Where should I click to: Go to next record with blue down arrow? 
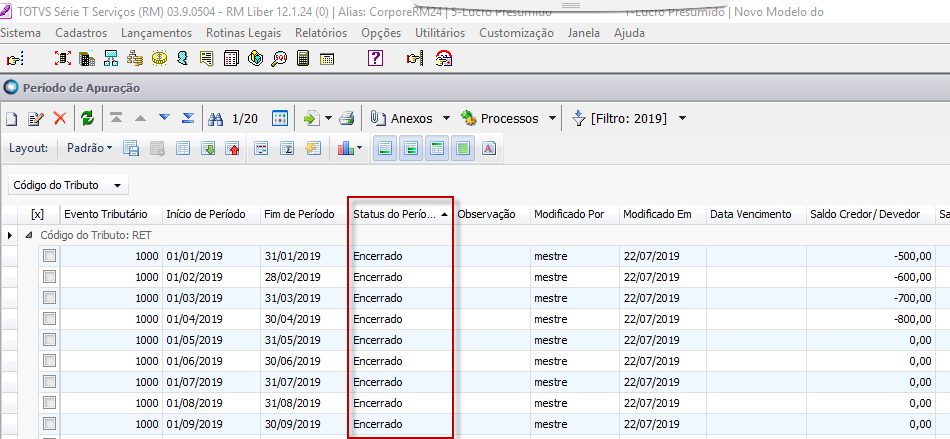pos(164,118)
